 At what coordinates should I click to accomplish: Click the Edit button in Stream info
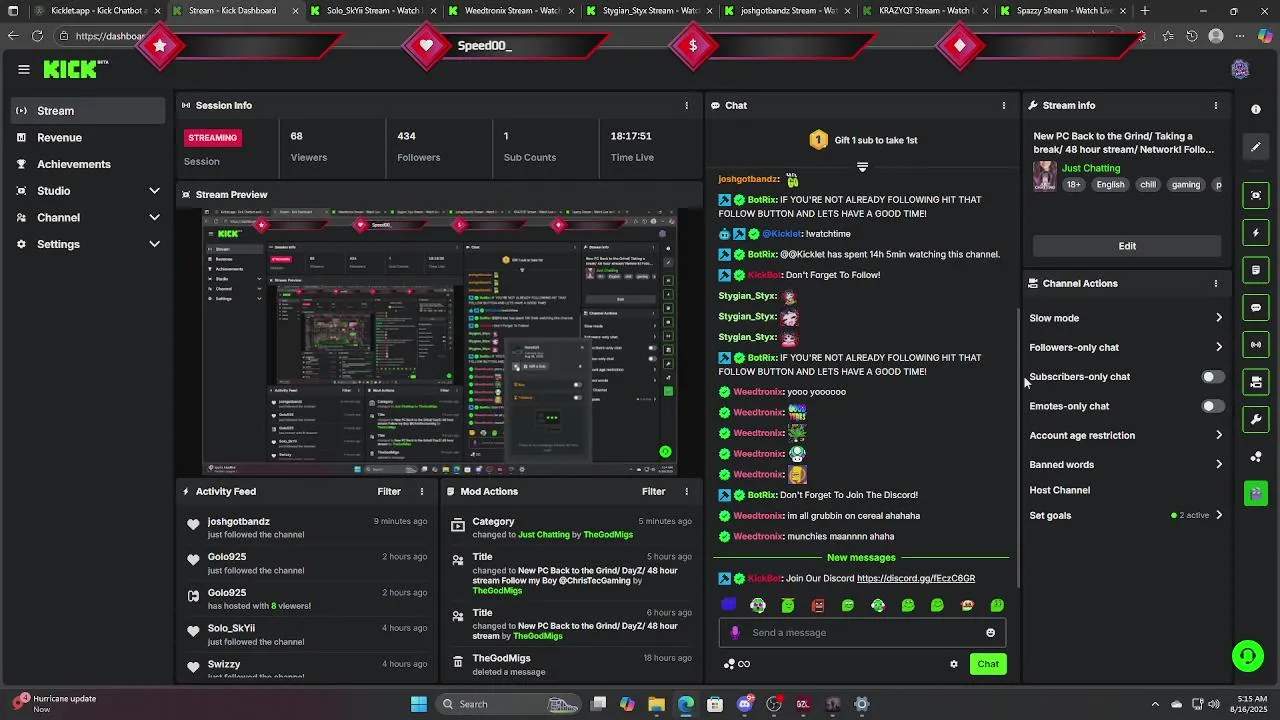tap(1127, 246)
